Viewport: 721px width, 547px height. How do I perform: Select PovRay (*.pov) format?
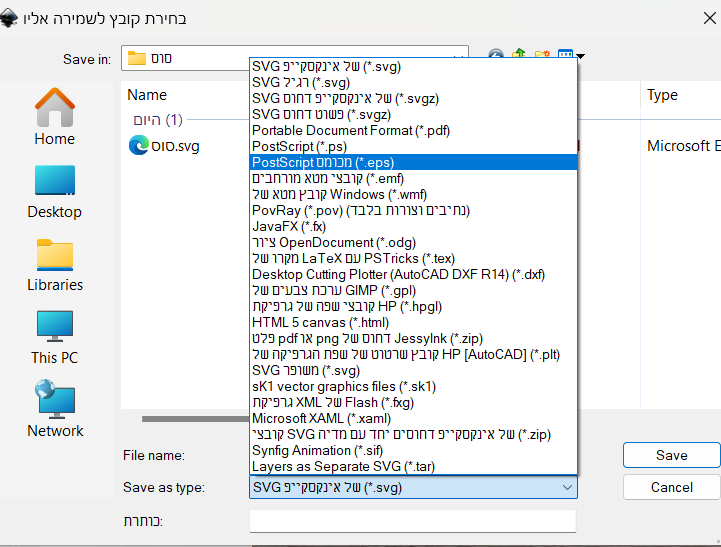coord(413,211)
